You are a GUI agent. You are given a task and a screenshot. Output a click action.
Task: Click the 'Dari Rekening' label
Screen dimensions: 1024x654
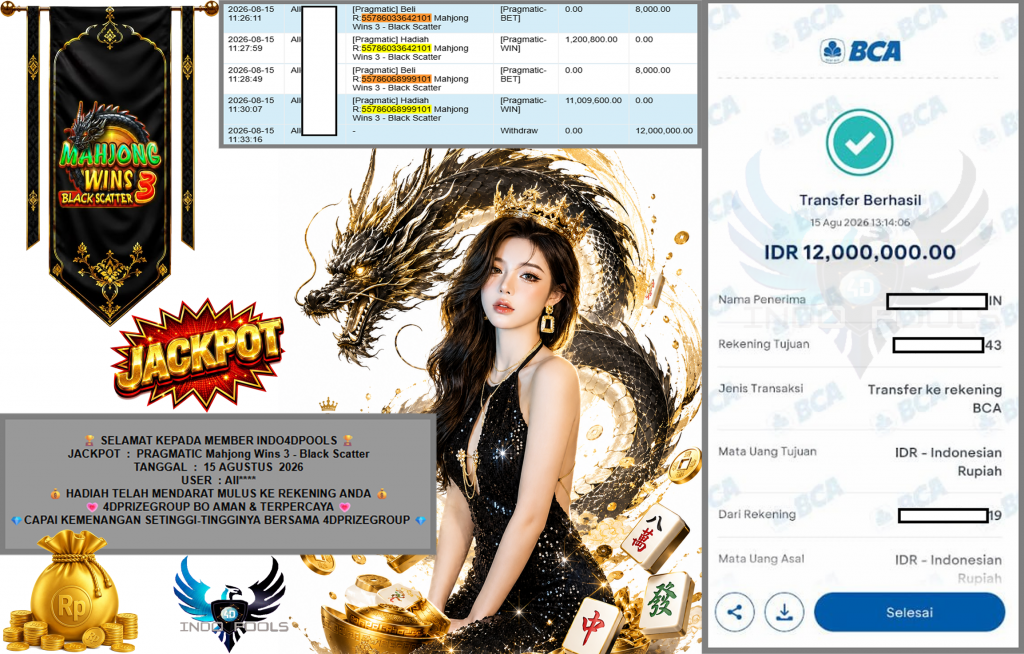coord(757,514)
